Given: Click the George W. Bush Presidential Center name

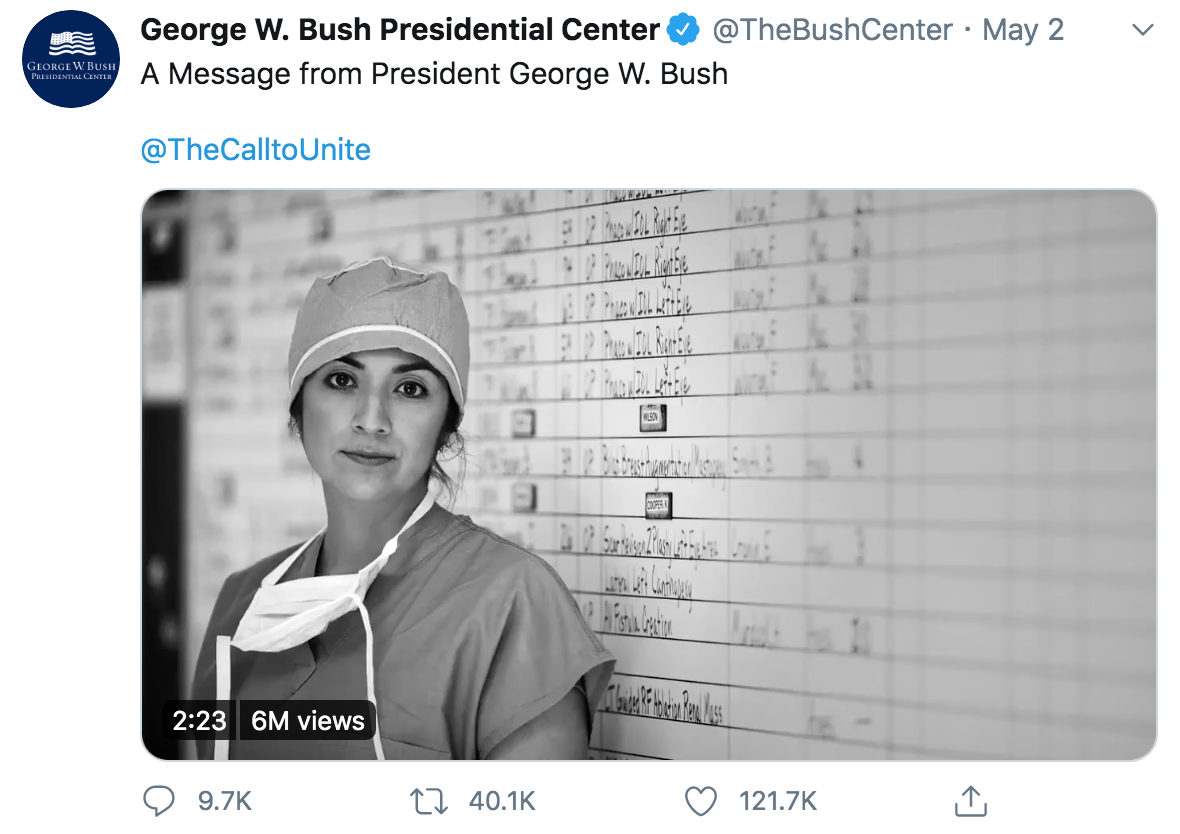Looking at the screenshot, I should tap(400, 30).
